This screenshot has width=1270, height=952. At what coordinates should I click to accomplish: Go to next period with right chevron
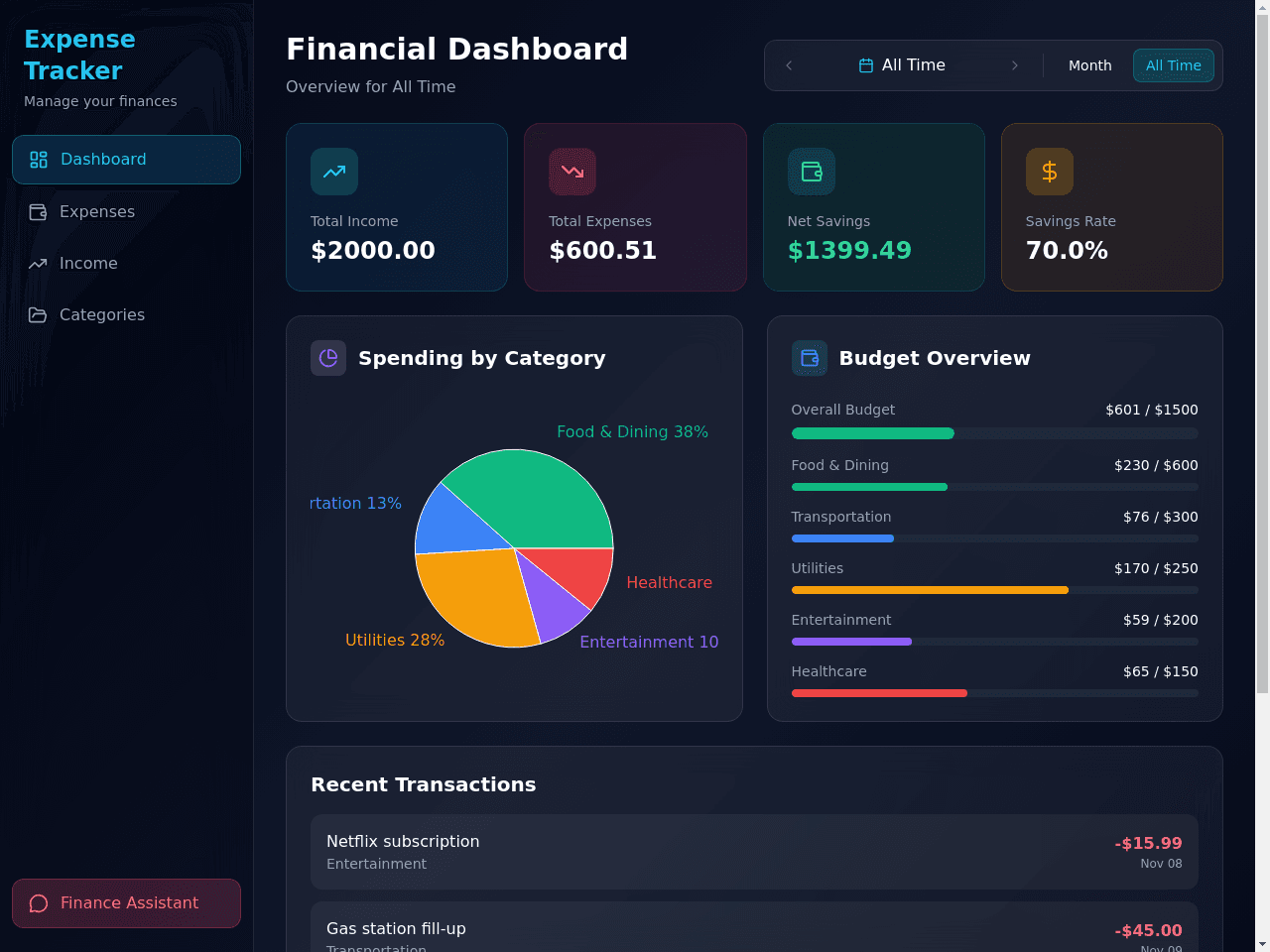[x=1014, y=65]
